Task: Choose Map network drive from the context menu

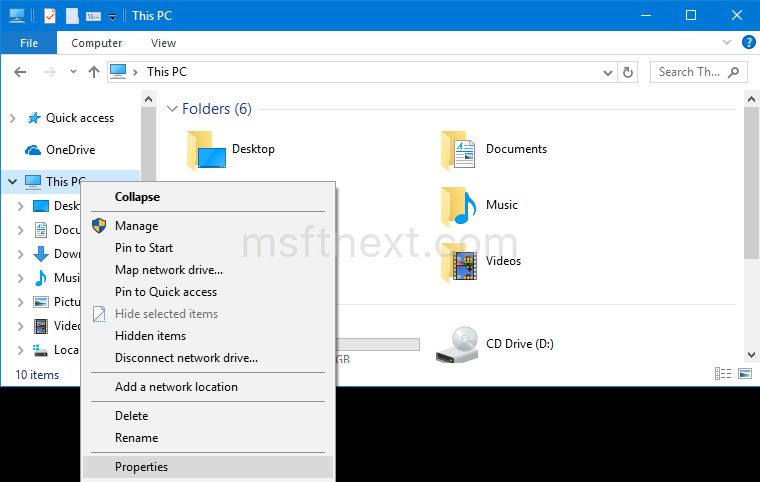Action: pos(208,270)
